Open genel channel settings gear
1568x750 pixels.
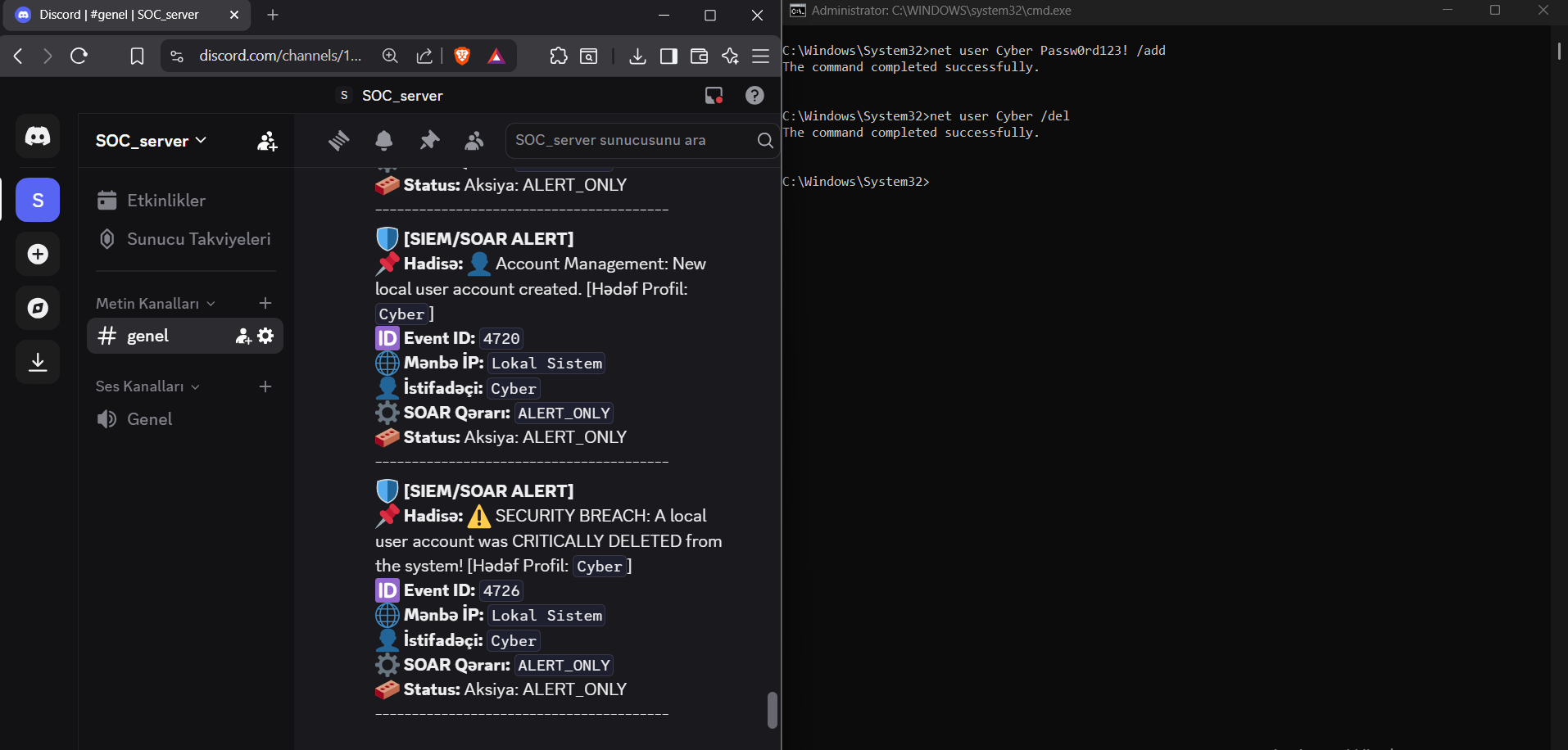[x=265, y=336]
